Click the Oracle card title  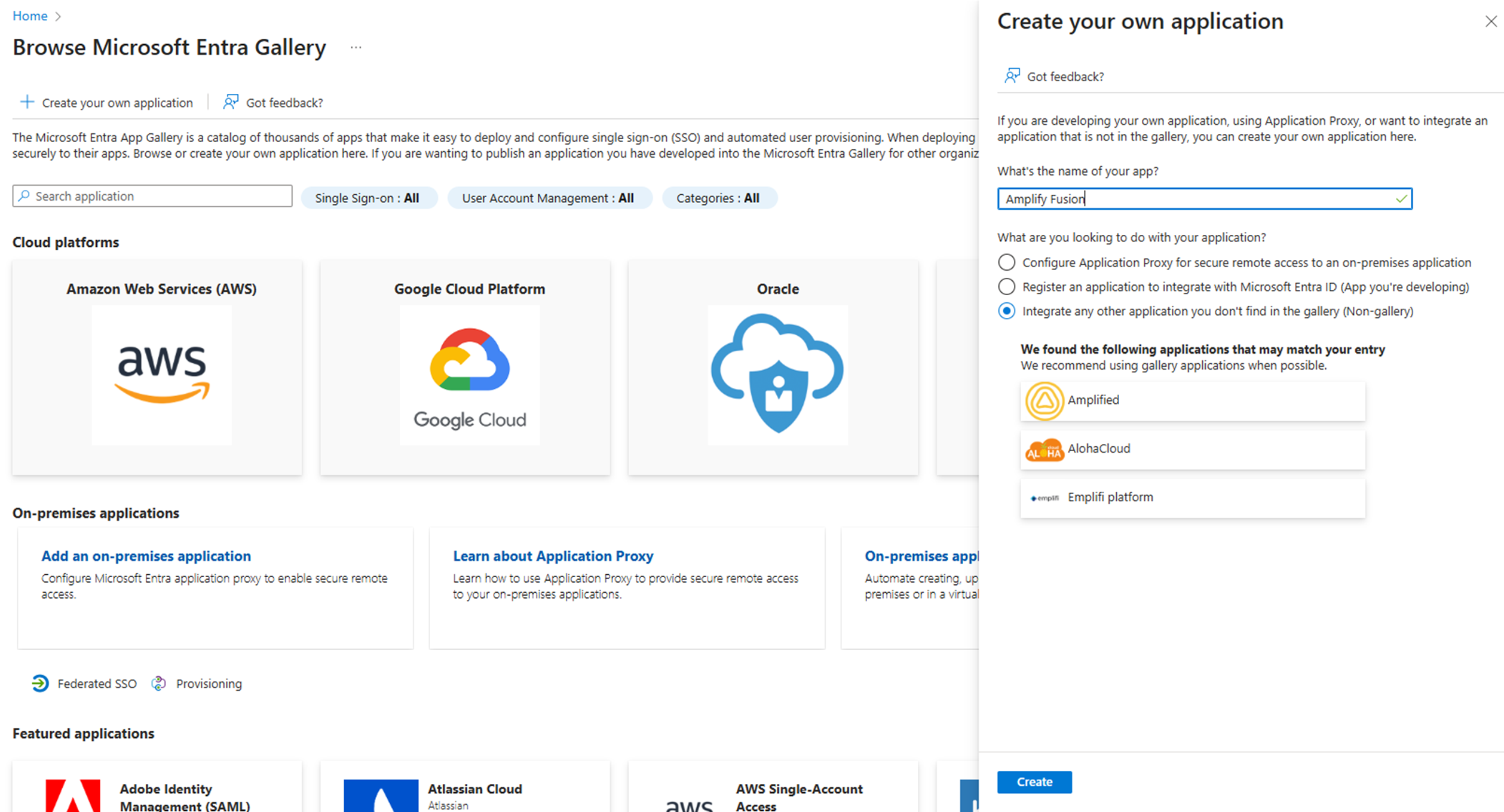[777, 289]
